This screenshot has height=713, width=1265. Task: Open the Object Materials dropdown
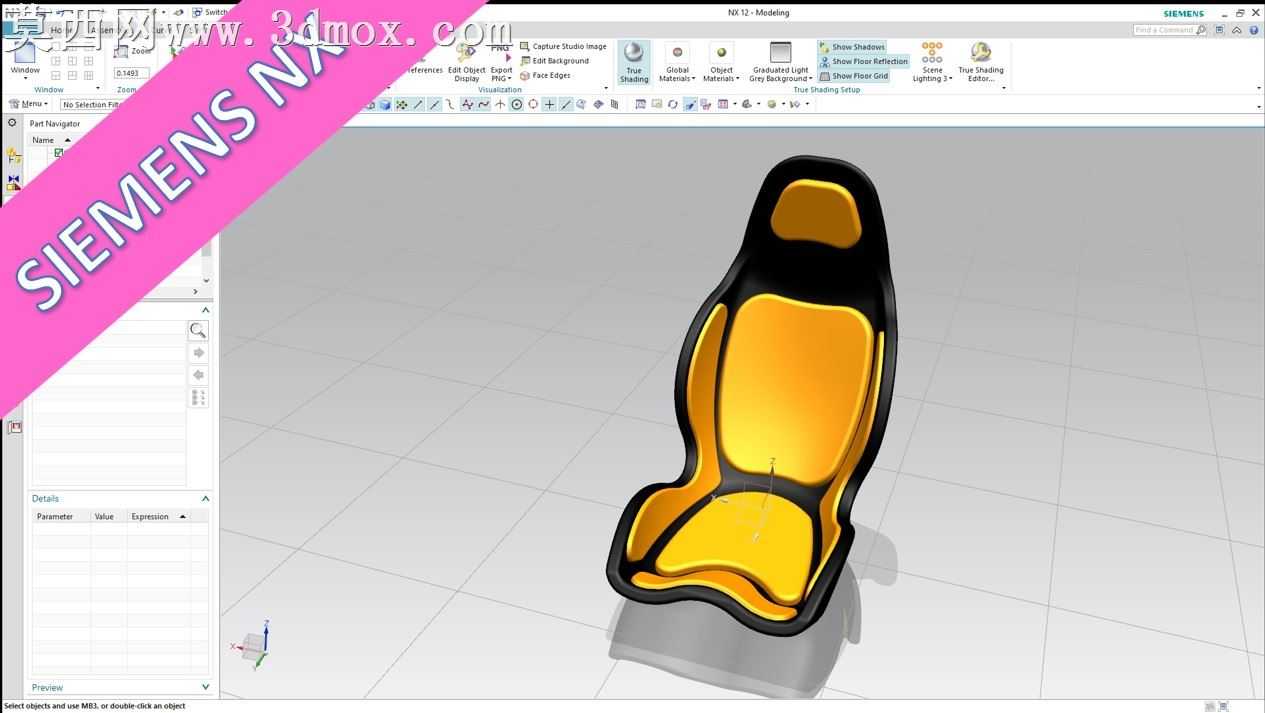click(x=721, y=62)
